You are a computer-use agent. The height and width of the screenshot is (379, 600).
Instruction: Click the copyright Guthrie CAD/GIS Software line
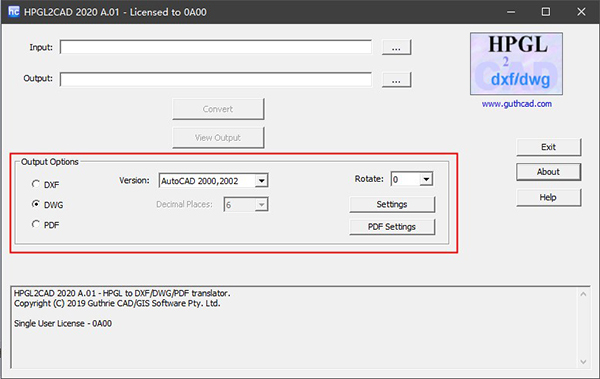[117, 303]
